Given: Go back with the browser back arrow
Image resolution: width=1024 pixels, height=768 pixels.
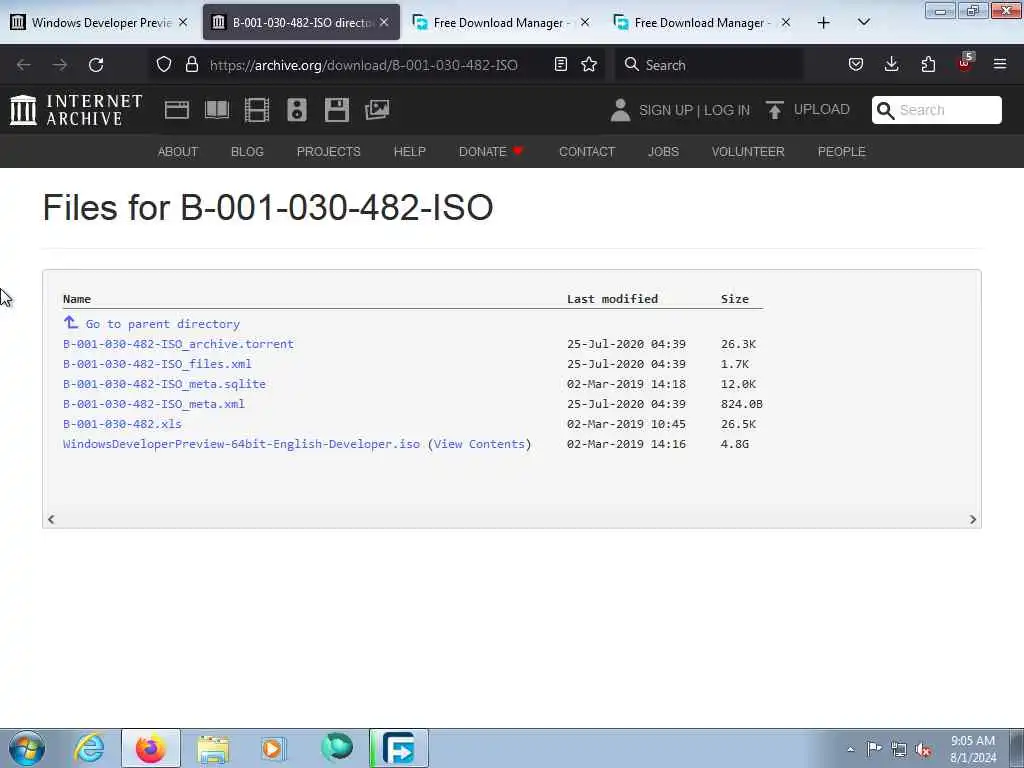Looking at the screenshot, I should pyautogui.click(x=24, y=65).
